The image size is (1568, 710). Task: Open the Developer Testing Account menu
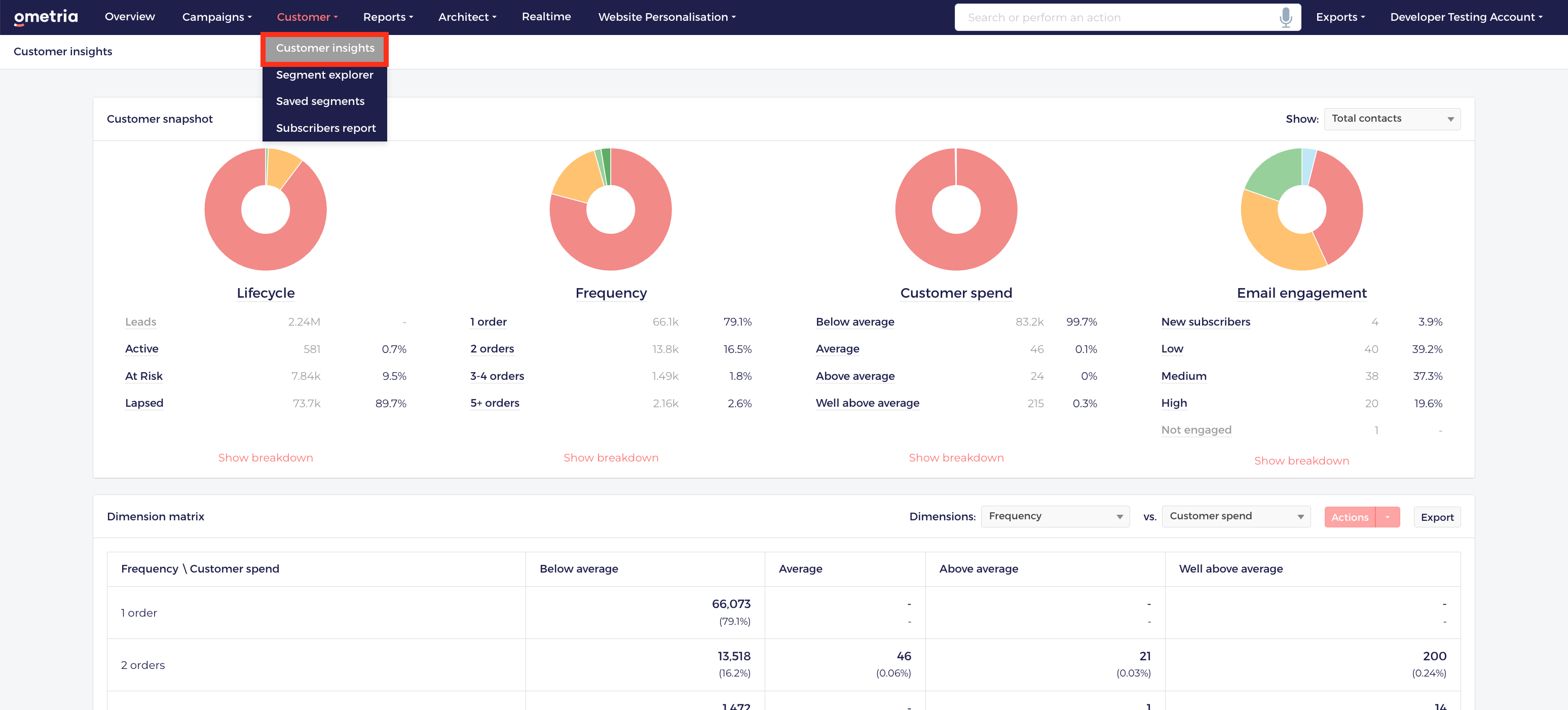[1466, 17]
